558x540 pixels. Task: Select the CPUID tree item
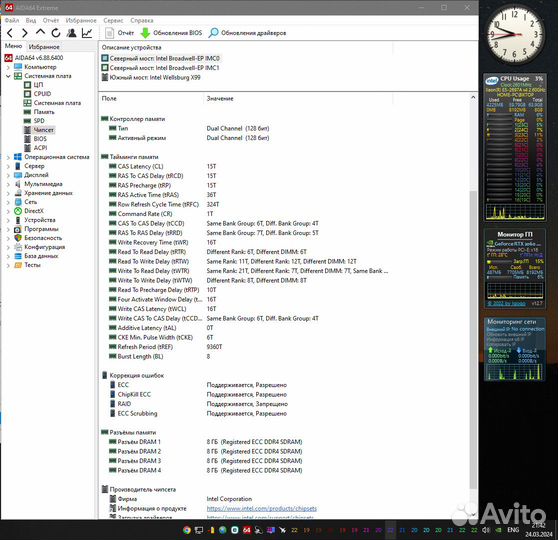point(42,94)
